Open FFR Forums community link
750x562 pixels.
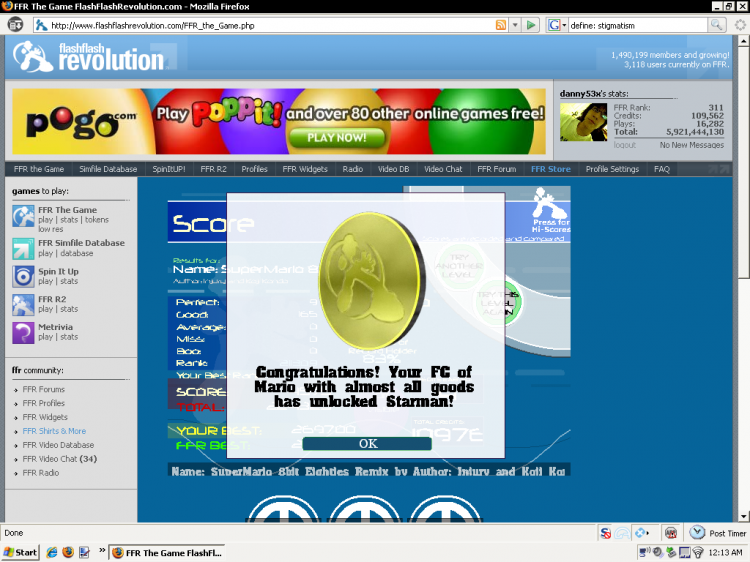44,389
